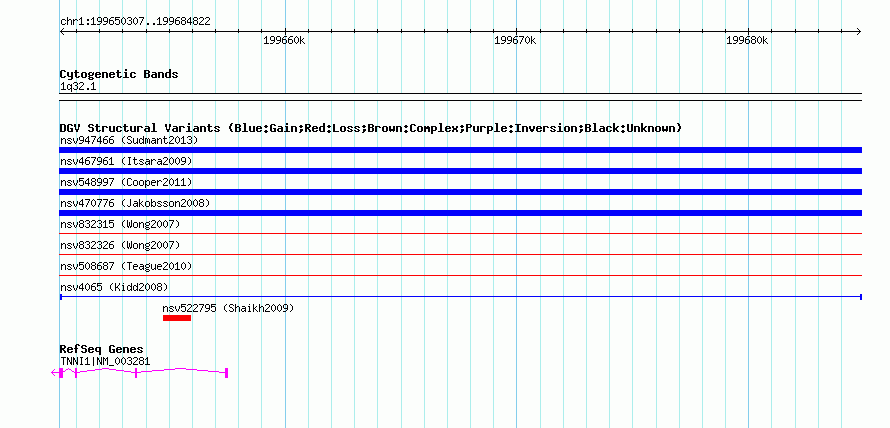Viewport: 890px width, 428px height.
Task: Click the 199670k ruler label
Action: [x=516, y=41]
